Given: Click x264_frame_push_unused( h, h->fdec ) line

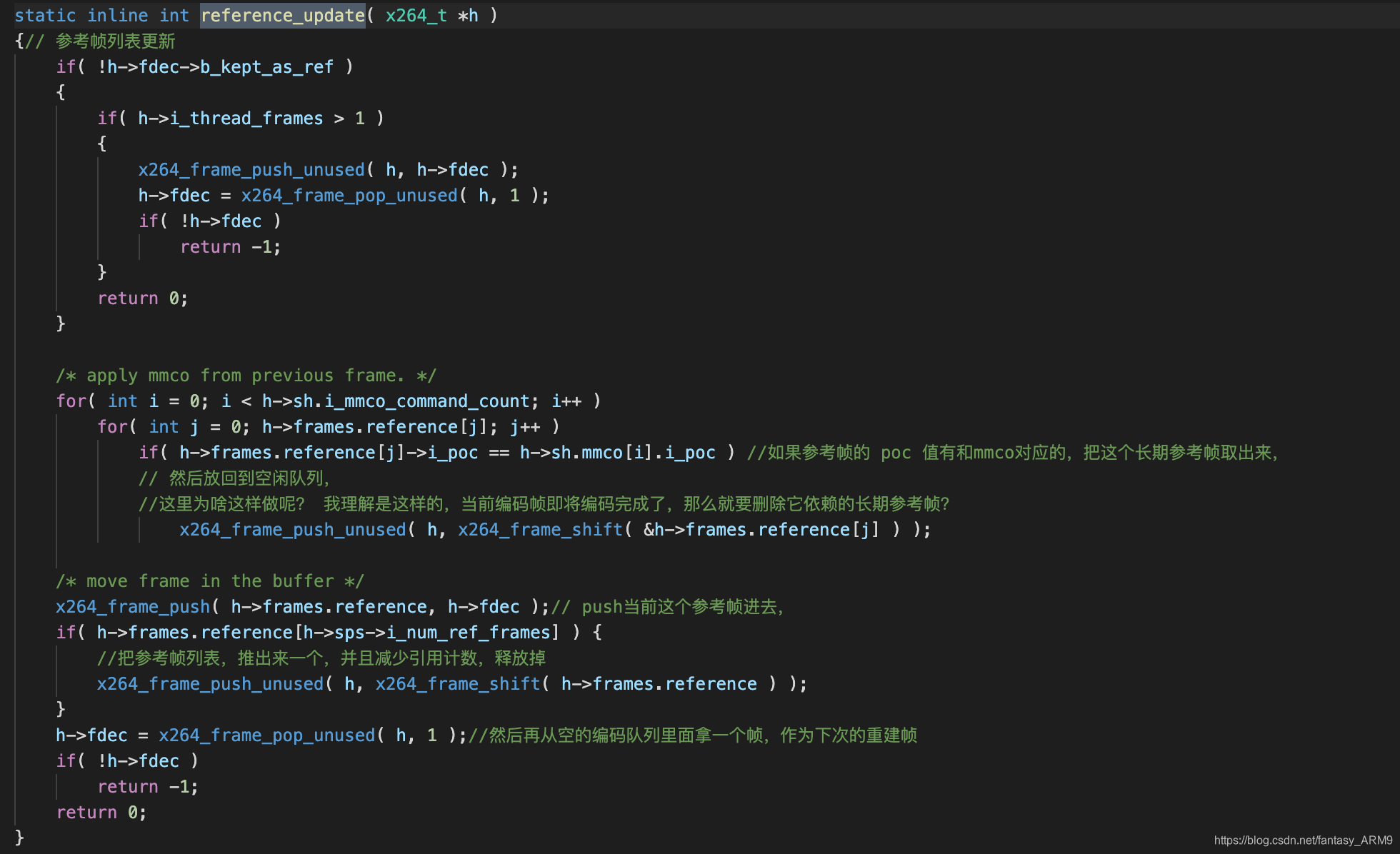Looking at the screenshot, I should tap(329, 169).
